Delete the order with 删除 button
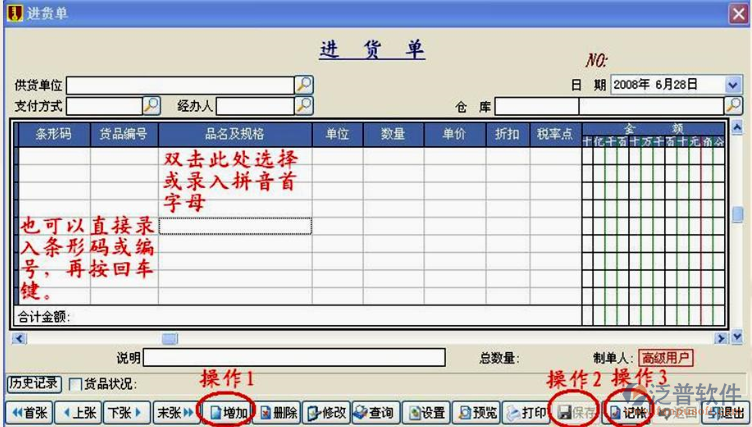The image size is (752, 427). click(x=277, y=413)
